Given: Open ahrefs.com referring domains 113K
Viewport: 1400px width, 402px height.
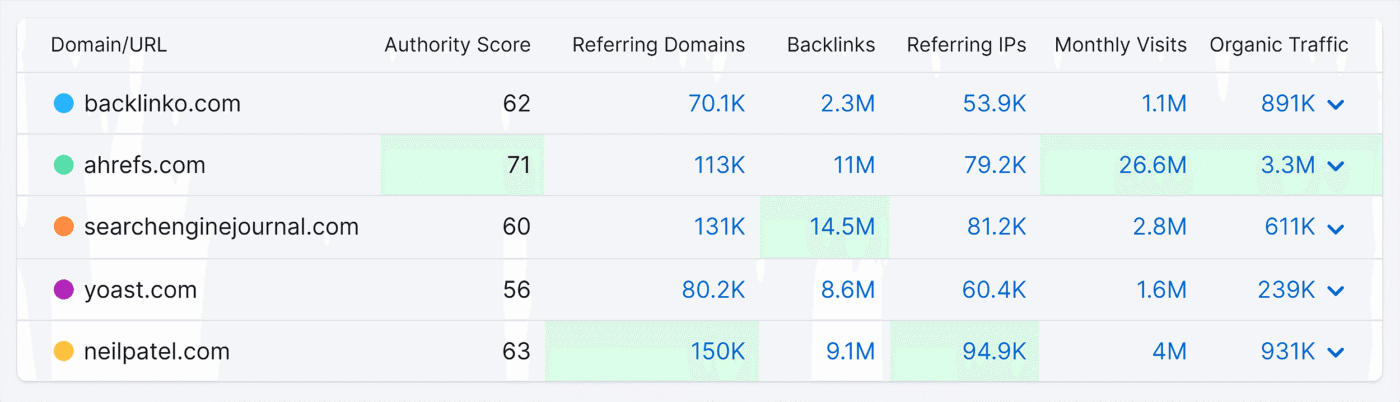Looking at the screenshot, I should click(720, 165).
